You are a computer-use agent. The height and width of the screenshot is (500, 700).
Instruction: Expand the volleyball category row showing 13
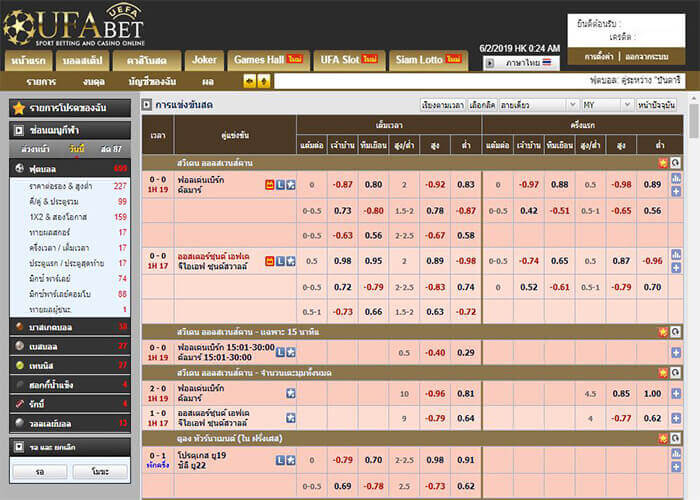click(70, 423)
